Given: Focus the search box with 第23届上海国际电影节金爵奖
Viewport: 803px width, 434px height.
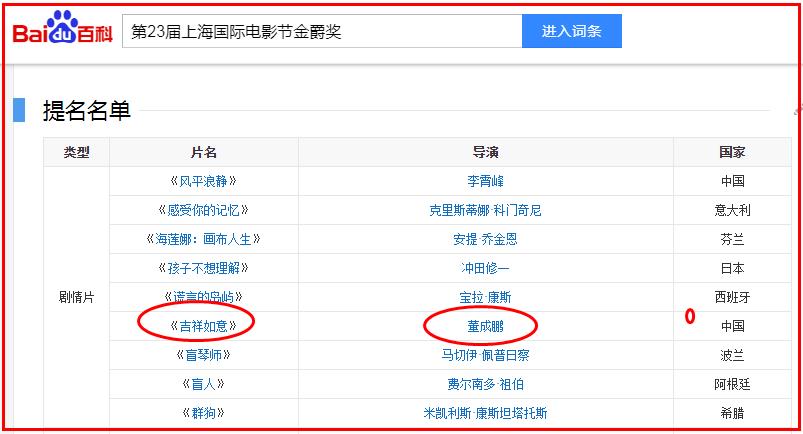Looking at the screenshot, I should coord(322,31).
